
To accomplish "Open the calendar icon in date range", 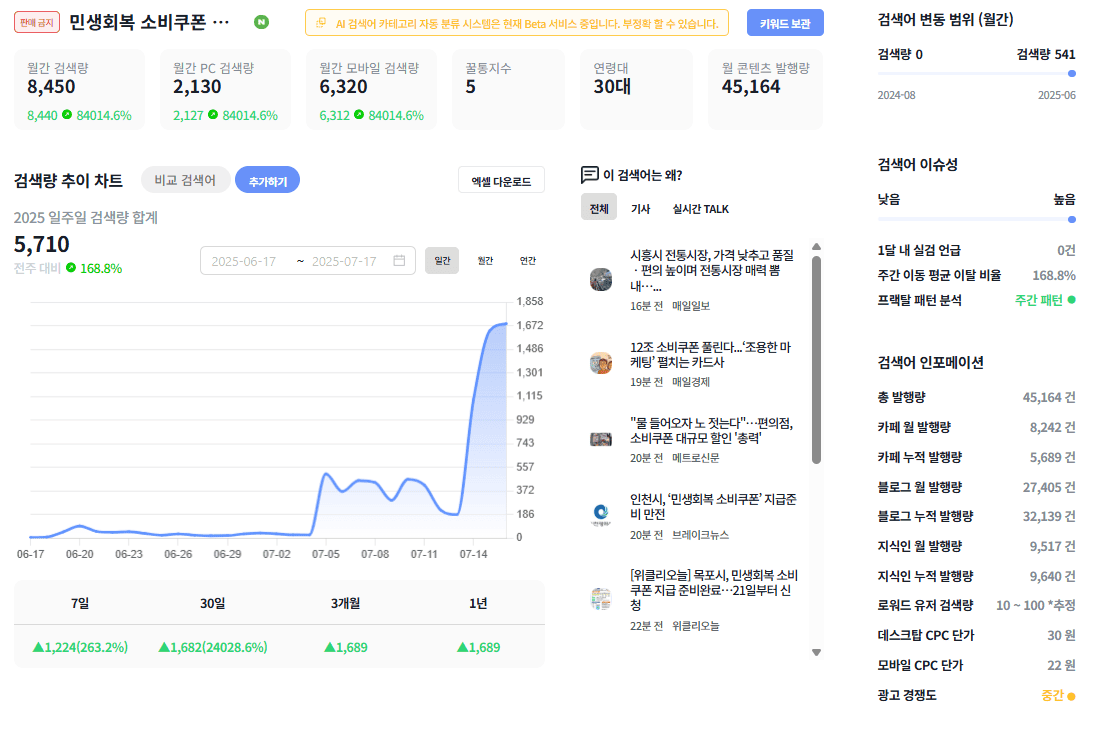I will (x=399, y=260).
